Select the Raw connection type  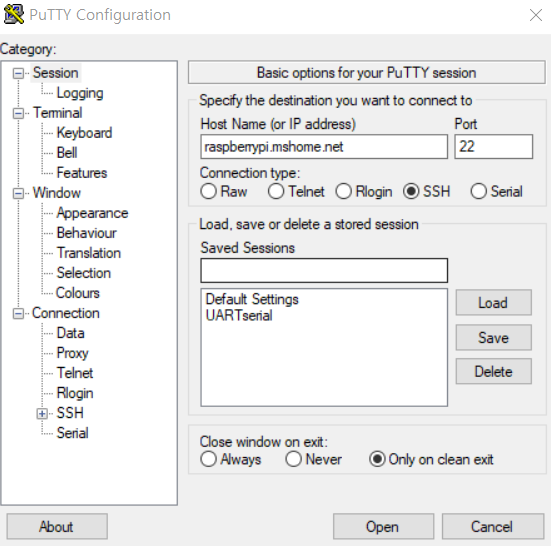point(208,191)
